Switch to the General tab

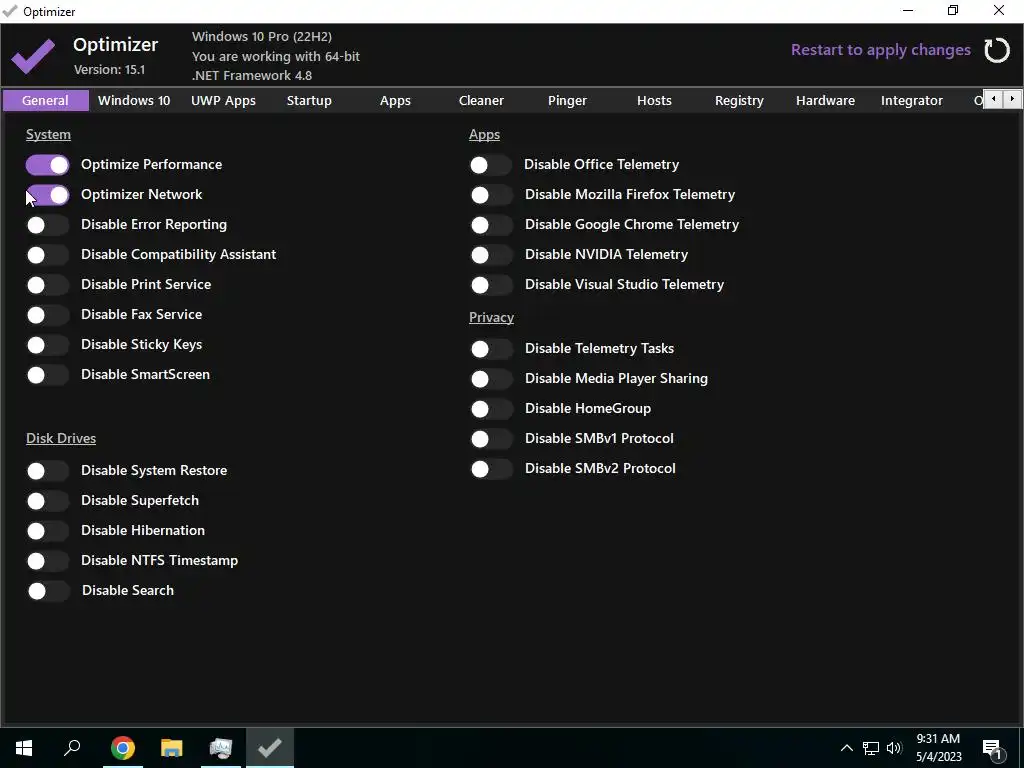point(45,101)
